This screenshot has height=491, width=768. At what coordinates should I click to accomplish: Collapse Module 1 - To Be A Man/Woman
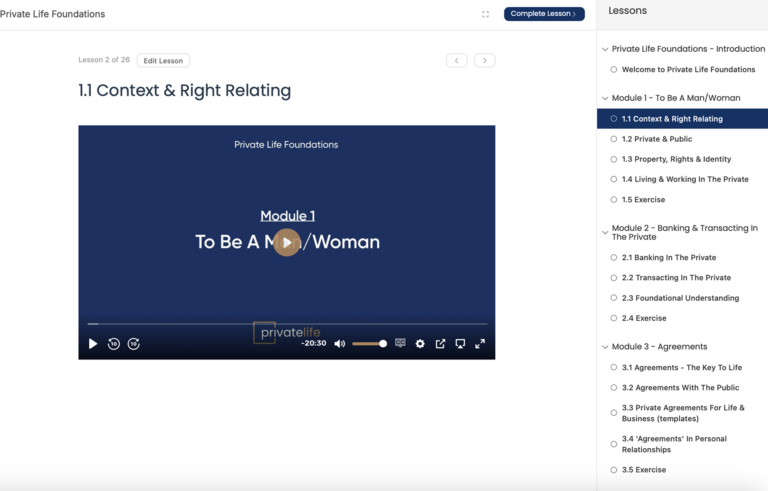tap(605, 98)
